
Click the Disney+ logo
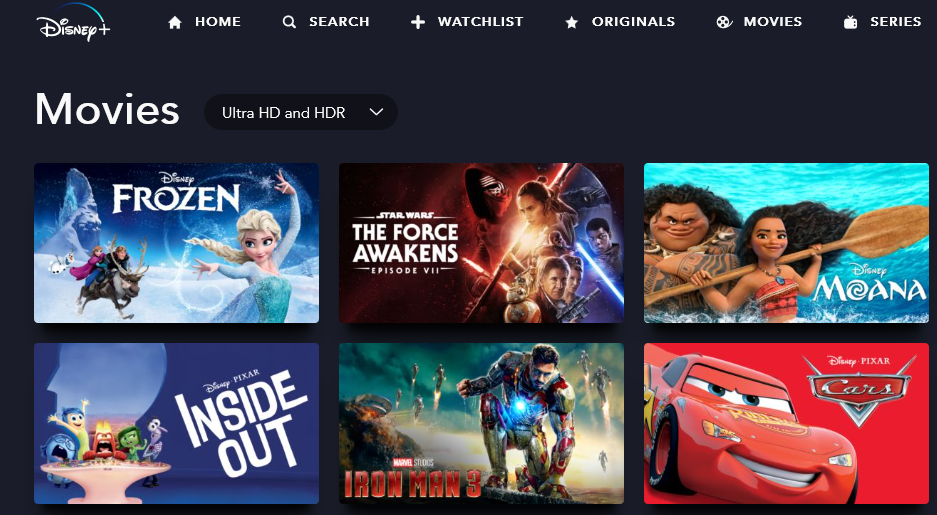(x=73, y=22)
